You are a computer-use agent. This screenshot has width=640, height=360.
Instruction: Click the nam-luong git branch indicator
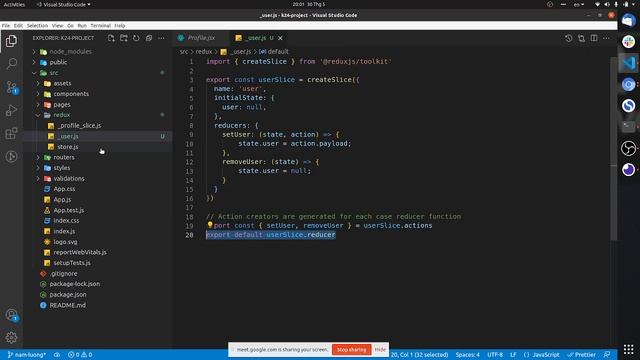coord(27,355)
